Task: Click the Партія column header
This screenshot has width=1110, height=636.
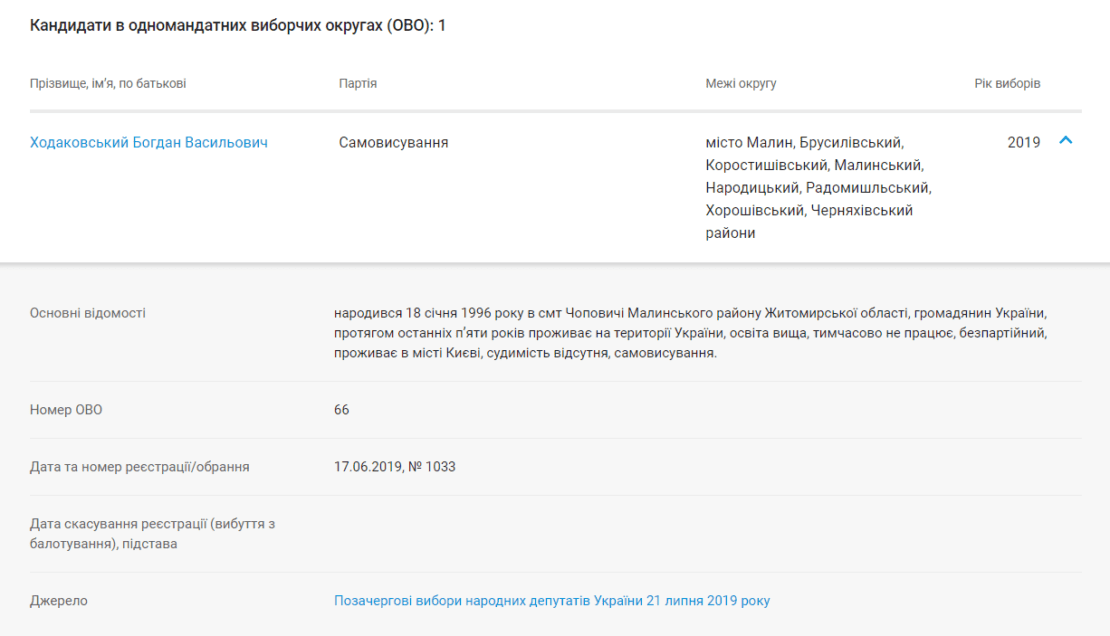Action: [x=357, y=84]
